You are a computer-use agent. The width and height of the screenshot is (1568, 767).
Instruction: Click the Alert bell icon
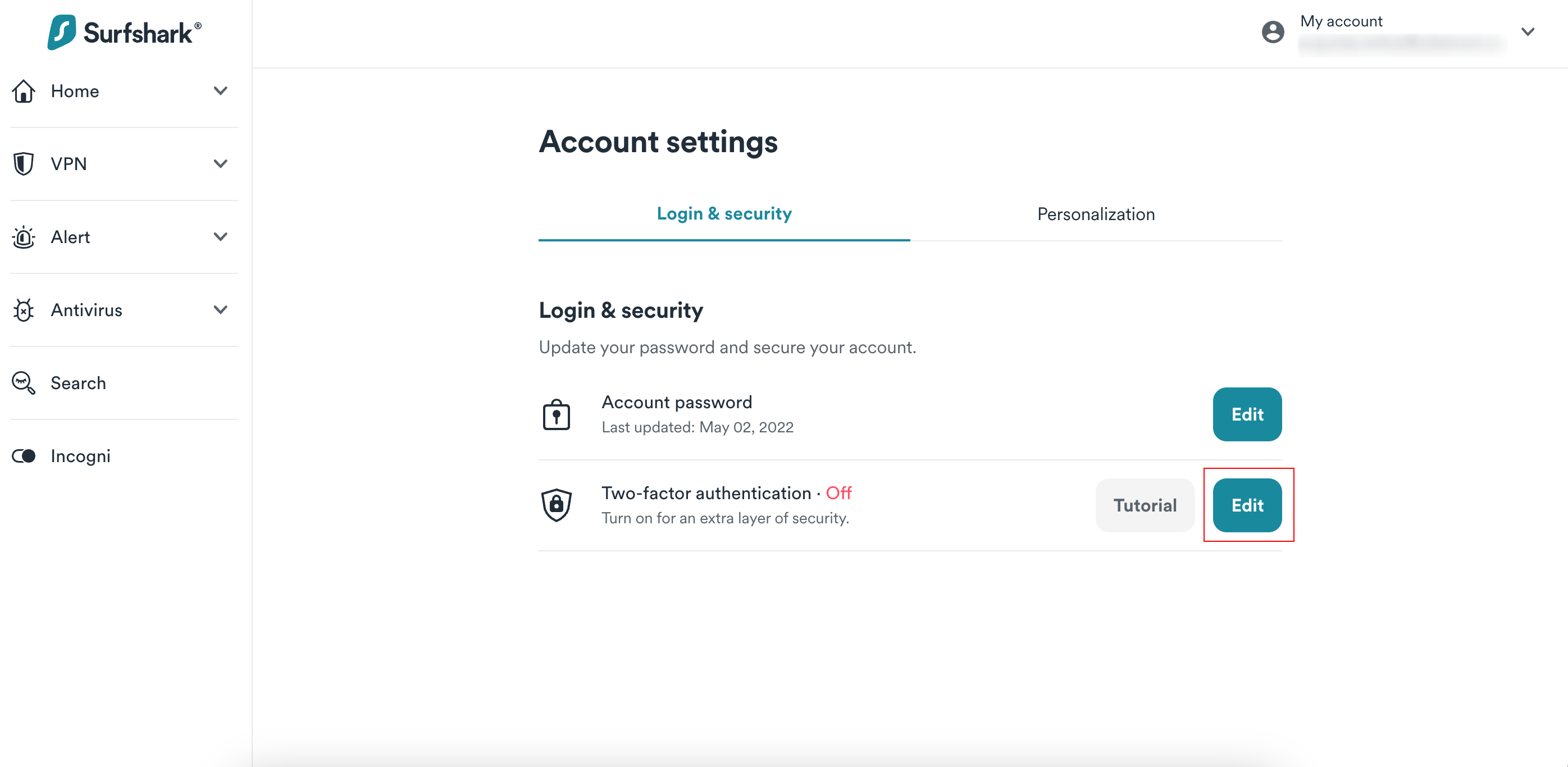24,237
